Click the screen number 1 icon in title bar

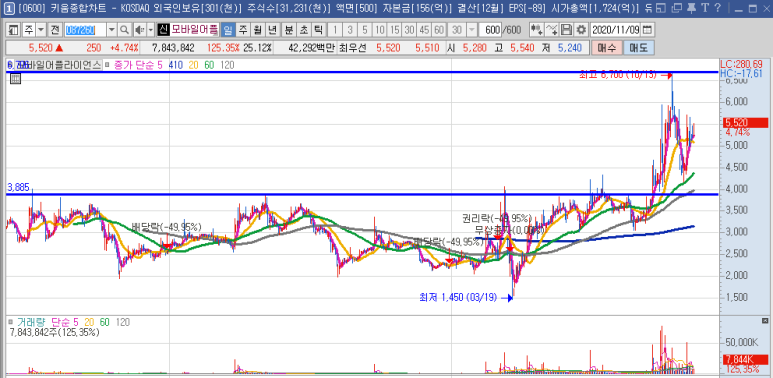tap(8, 7)
